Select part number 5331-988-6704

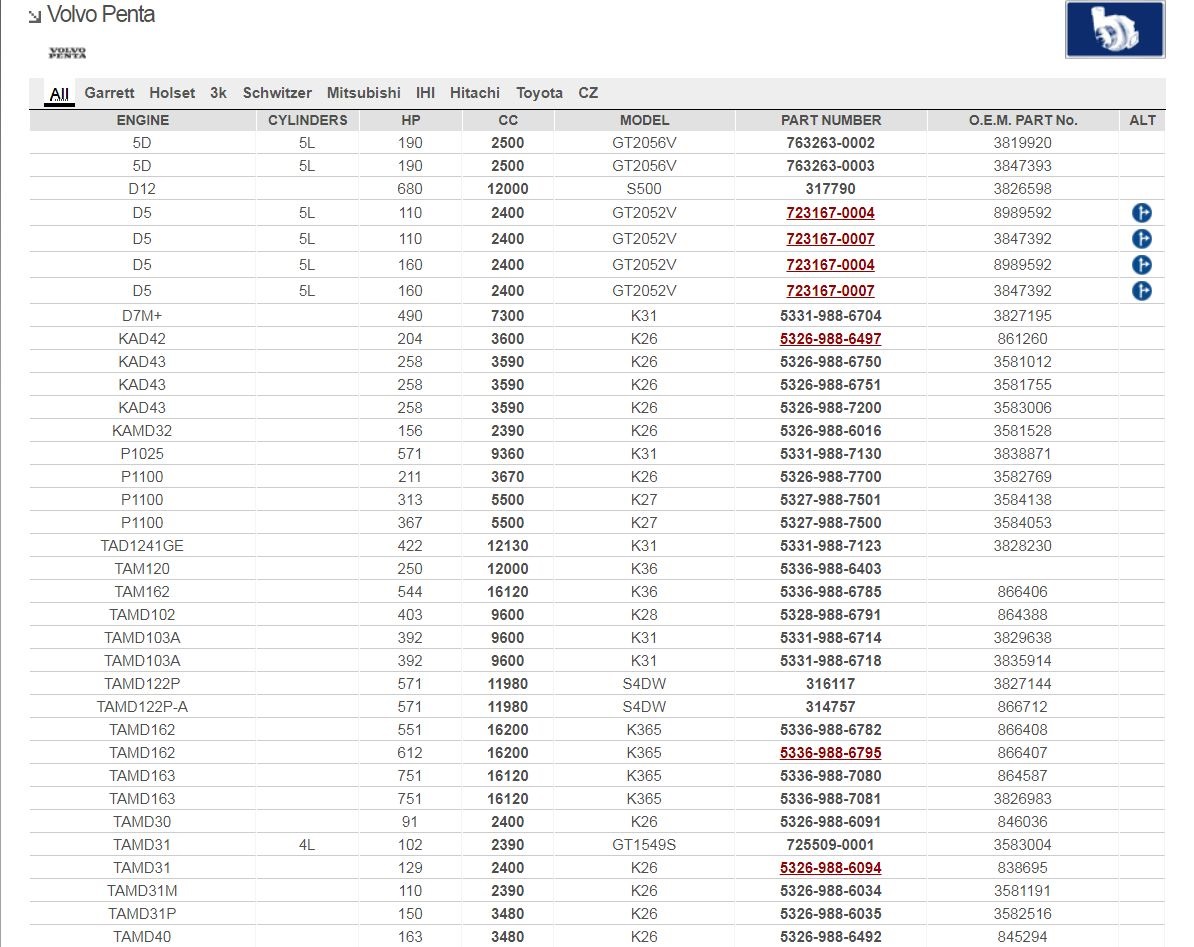(830, 316)
